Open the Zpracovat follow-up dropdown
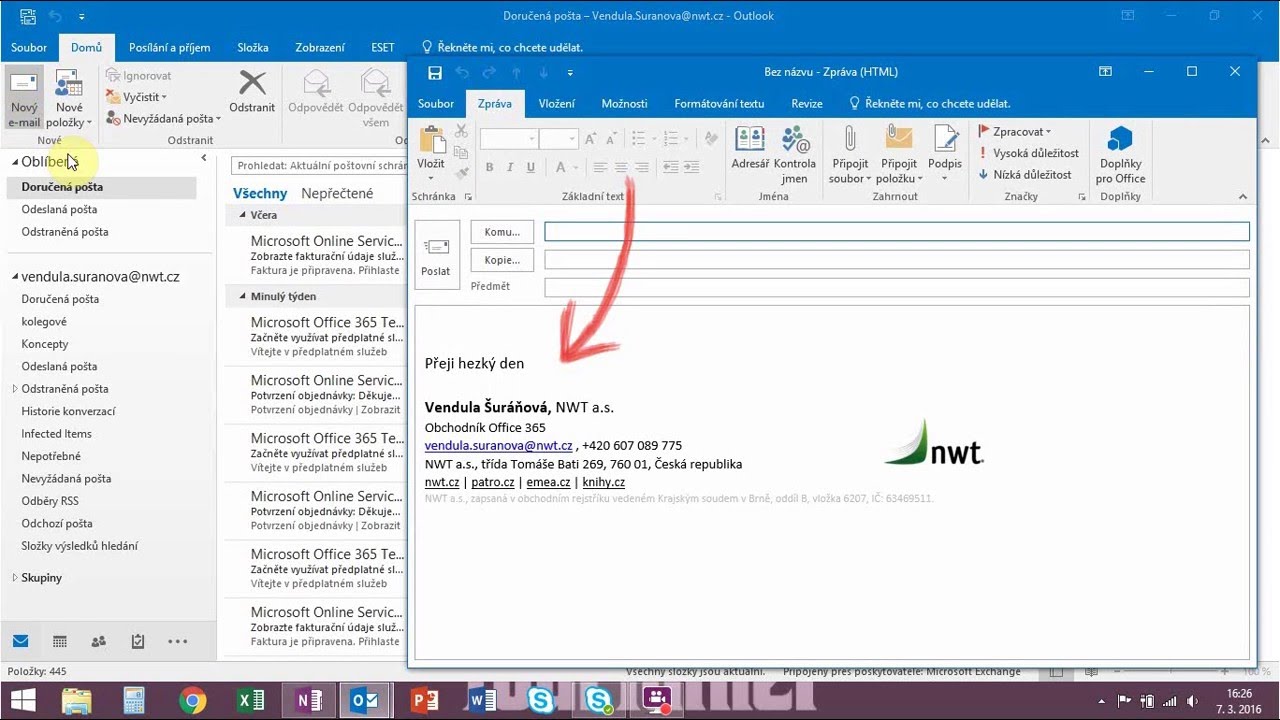The width and height of the screenshot is (1280, 720). coord(1014,131)
